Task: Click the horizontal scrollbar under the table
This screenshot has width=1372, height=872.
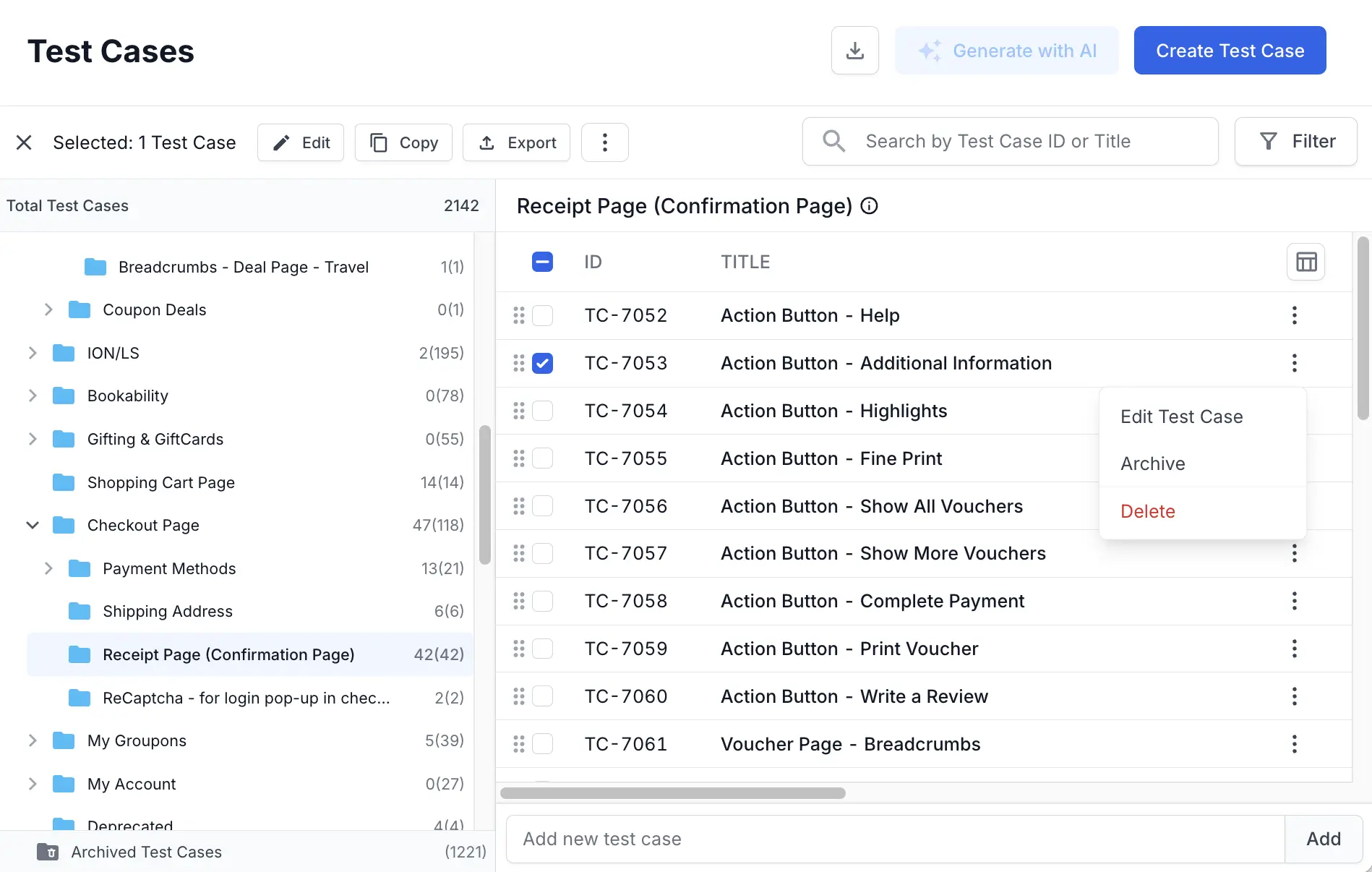Action: [x=672, y=793]
